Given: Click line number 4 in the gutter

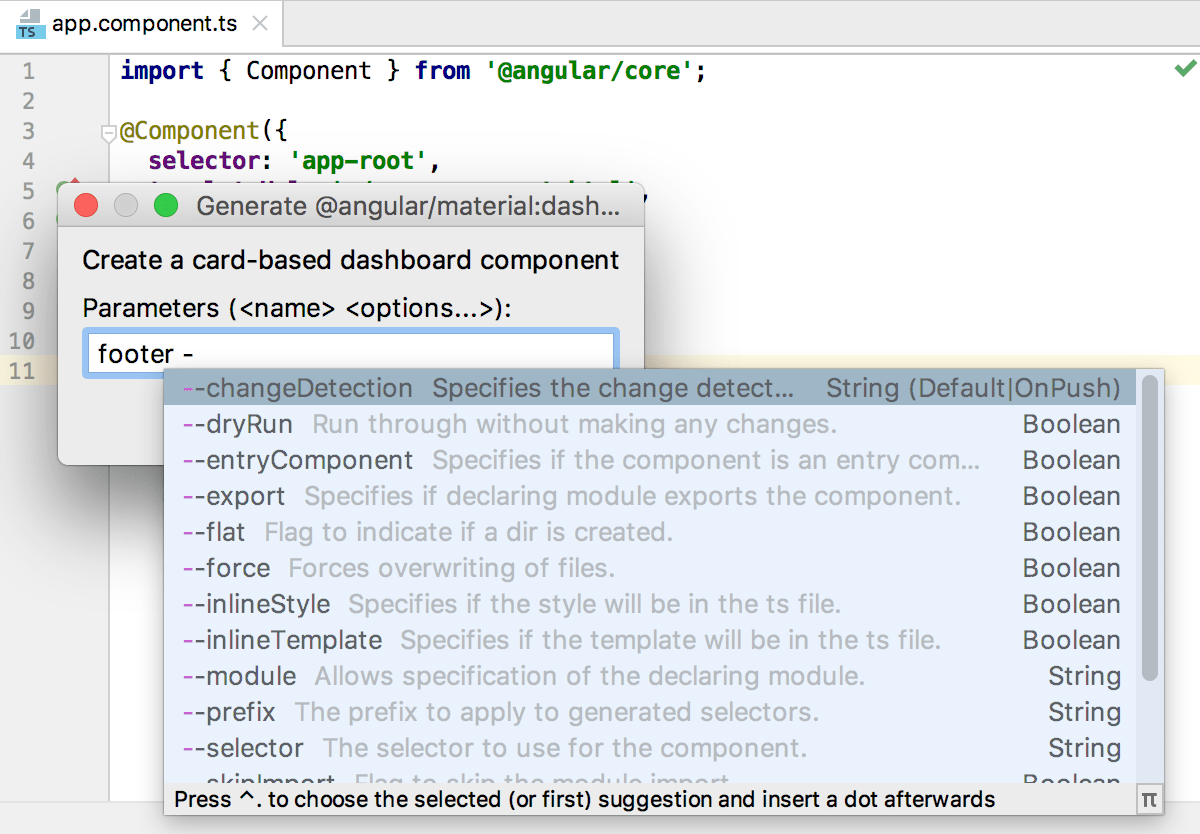Looking at the screenshot, I should coord(28,161).
